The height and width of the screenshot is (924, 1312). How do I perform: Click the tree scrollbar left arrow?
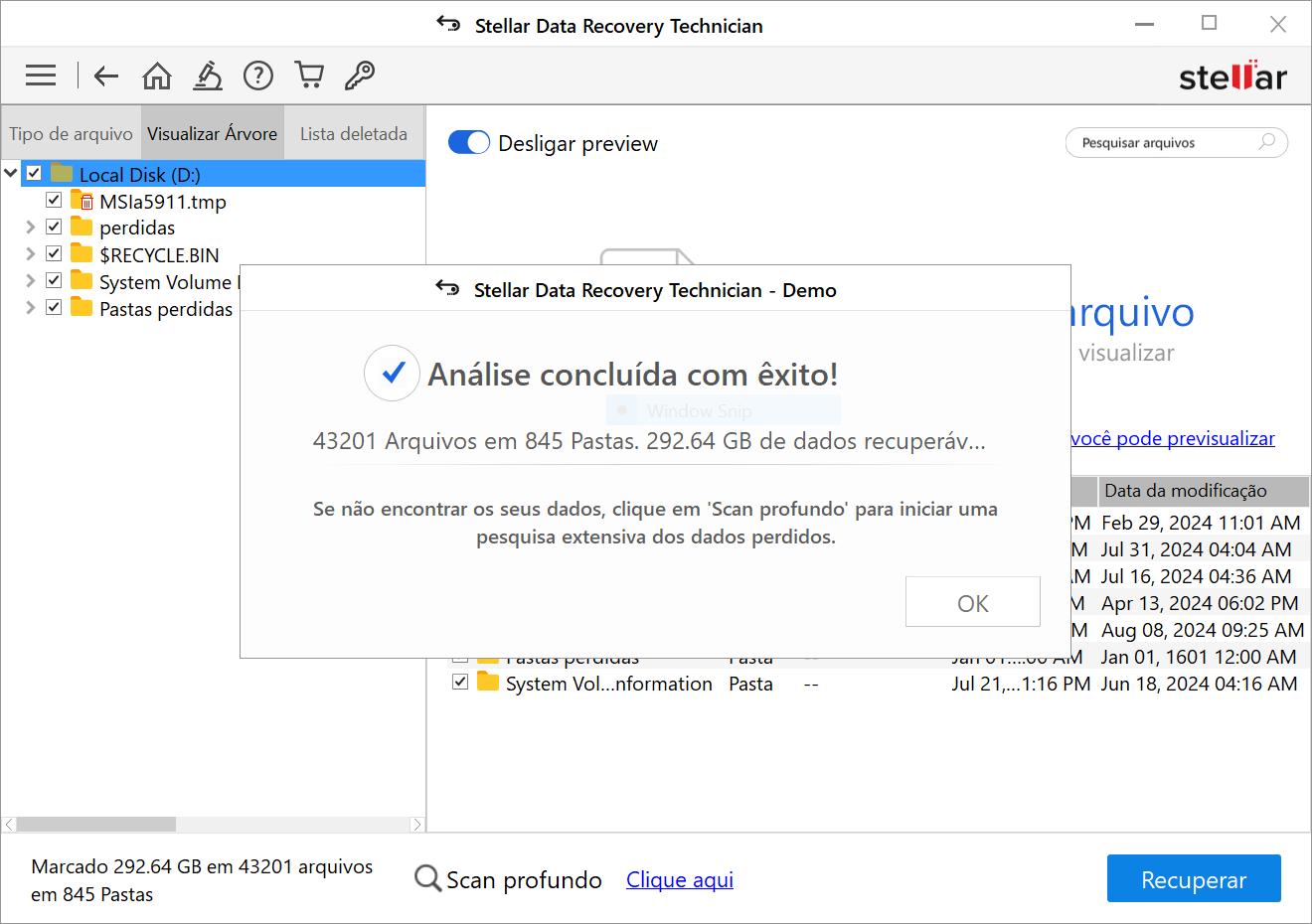click(9, 825)
